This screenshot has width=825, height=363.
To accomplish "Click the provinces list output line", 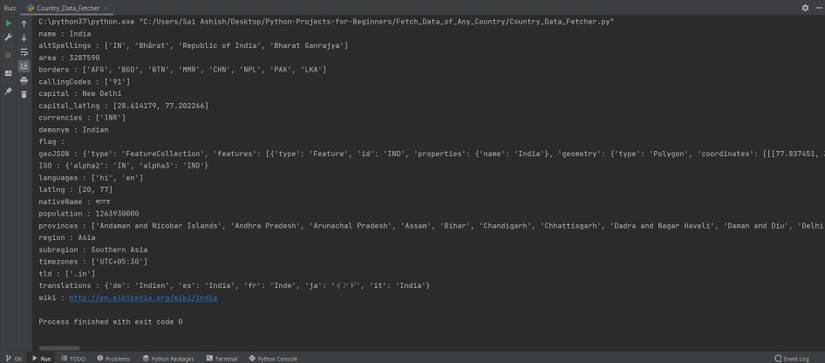I will point(431,226).
